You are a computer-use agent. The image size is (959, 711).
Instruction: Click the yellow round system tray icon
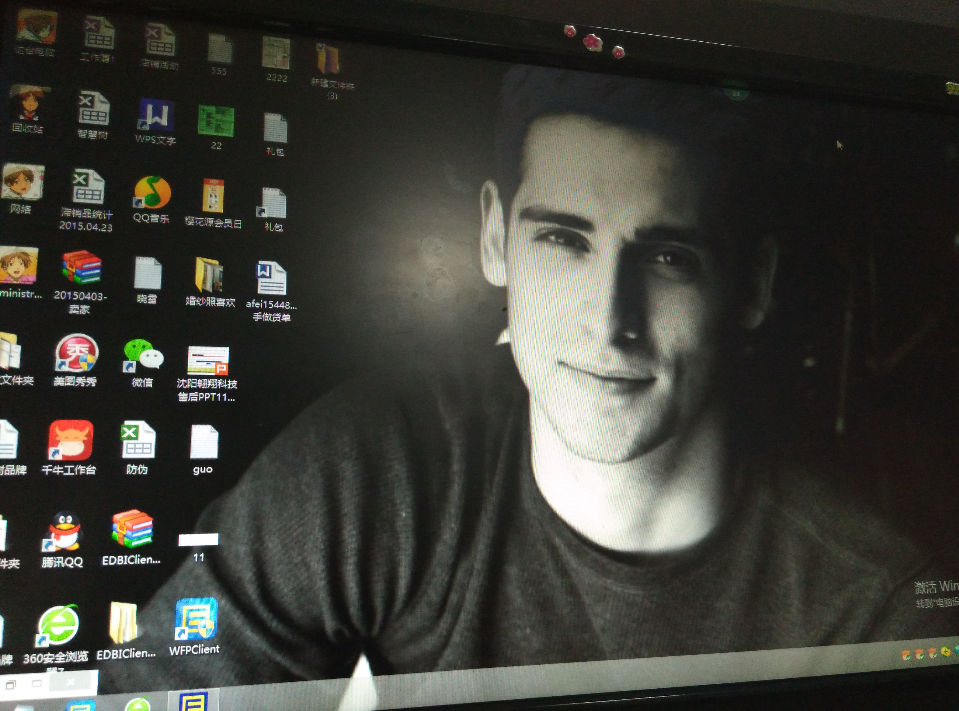(x=945, y=653)
